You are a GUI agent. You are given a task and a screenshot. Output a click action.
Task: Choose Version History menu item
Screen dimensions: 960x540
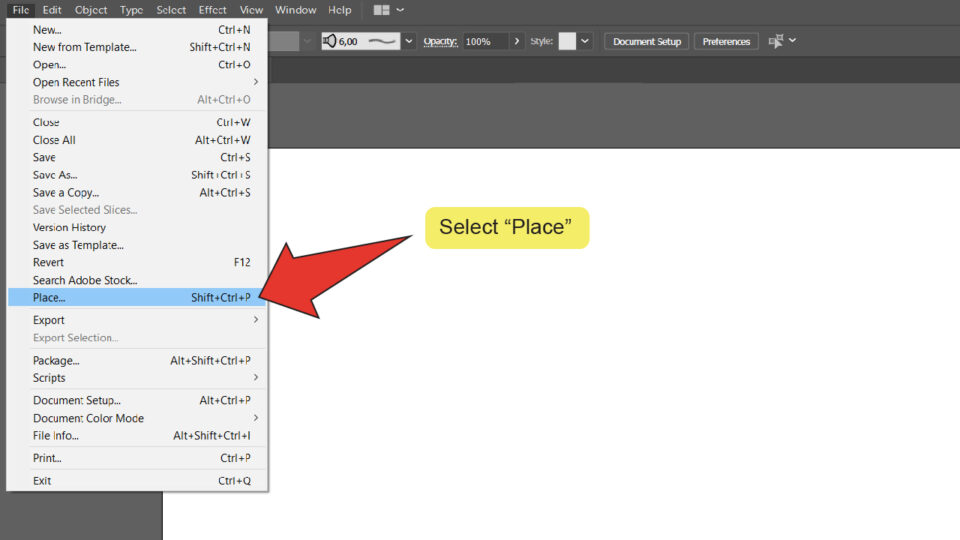tap(138, 227)
